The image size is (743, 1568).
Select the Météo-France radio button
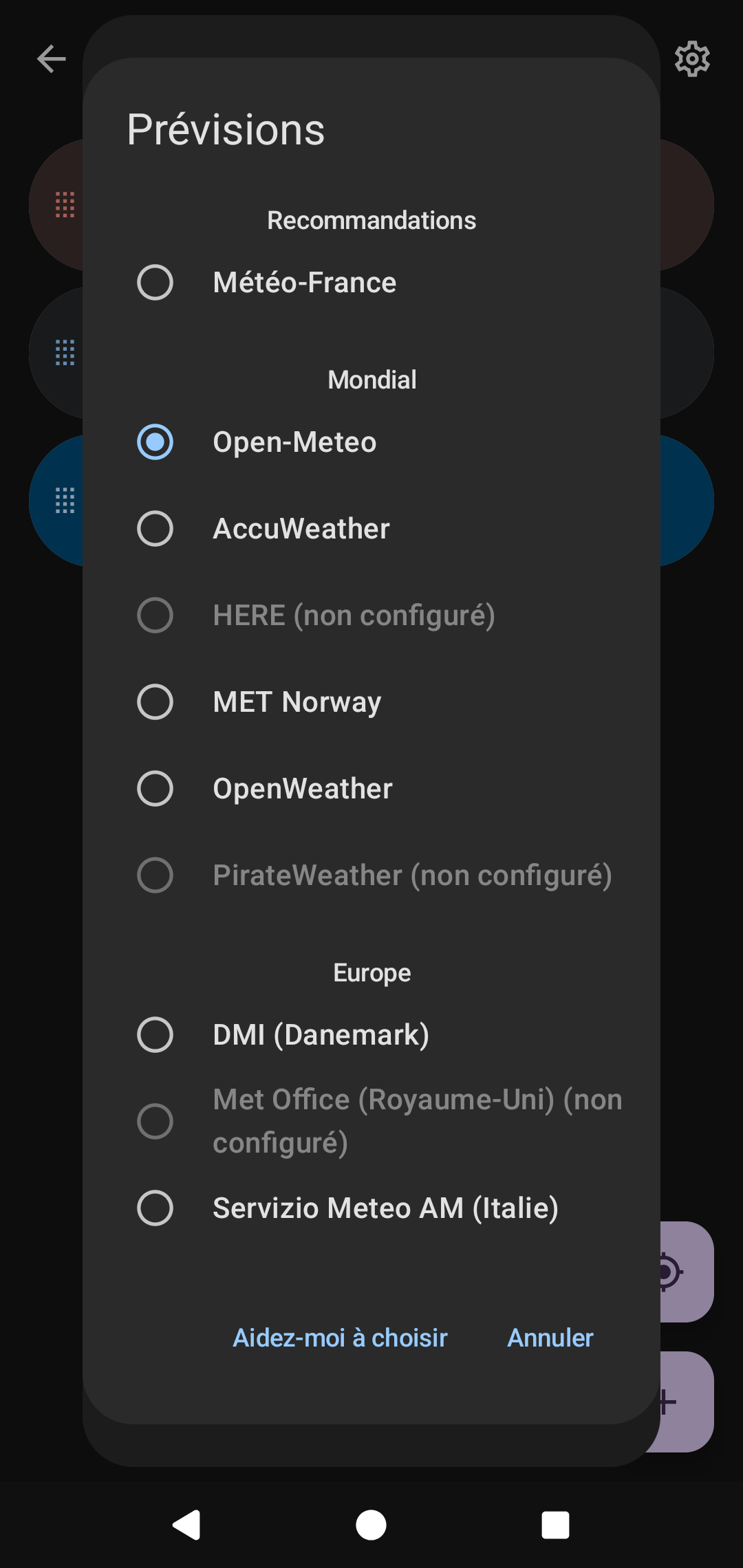(x=155, y=283)
